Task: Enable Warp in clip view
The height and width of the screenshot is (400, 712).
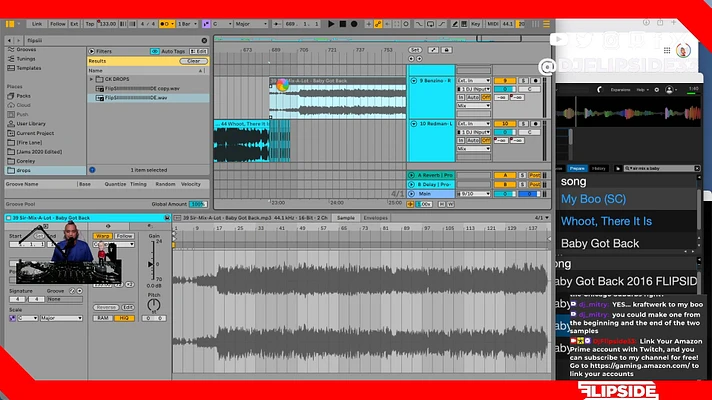Action: click(x=103, y=236)
